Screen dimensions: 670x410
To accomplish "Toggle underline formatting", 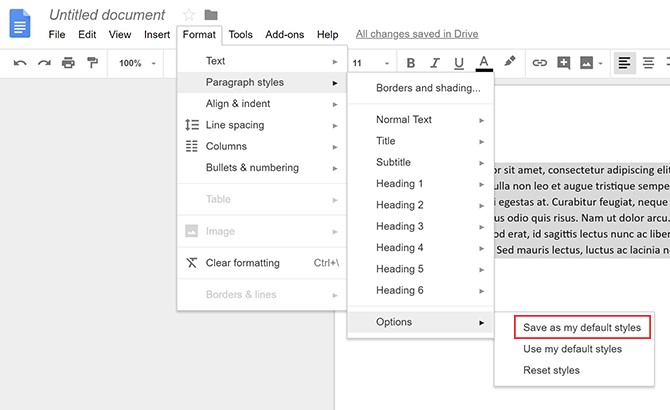I will pyautogui.click(x=459, y=63).
